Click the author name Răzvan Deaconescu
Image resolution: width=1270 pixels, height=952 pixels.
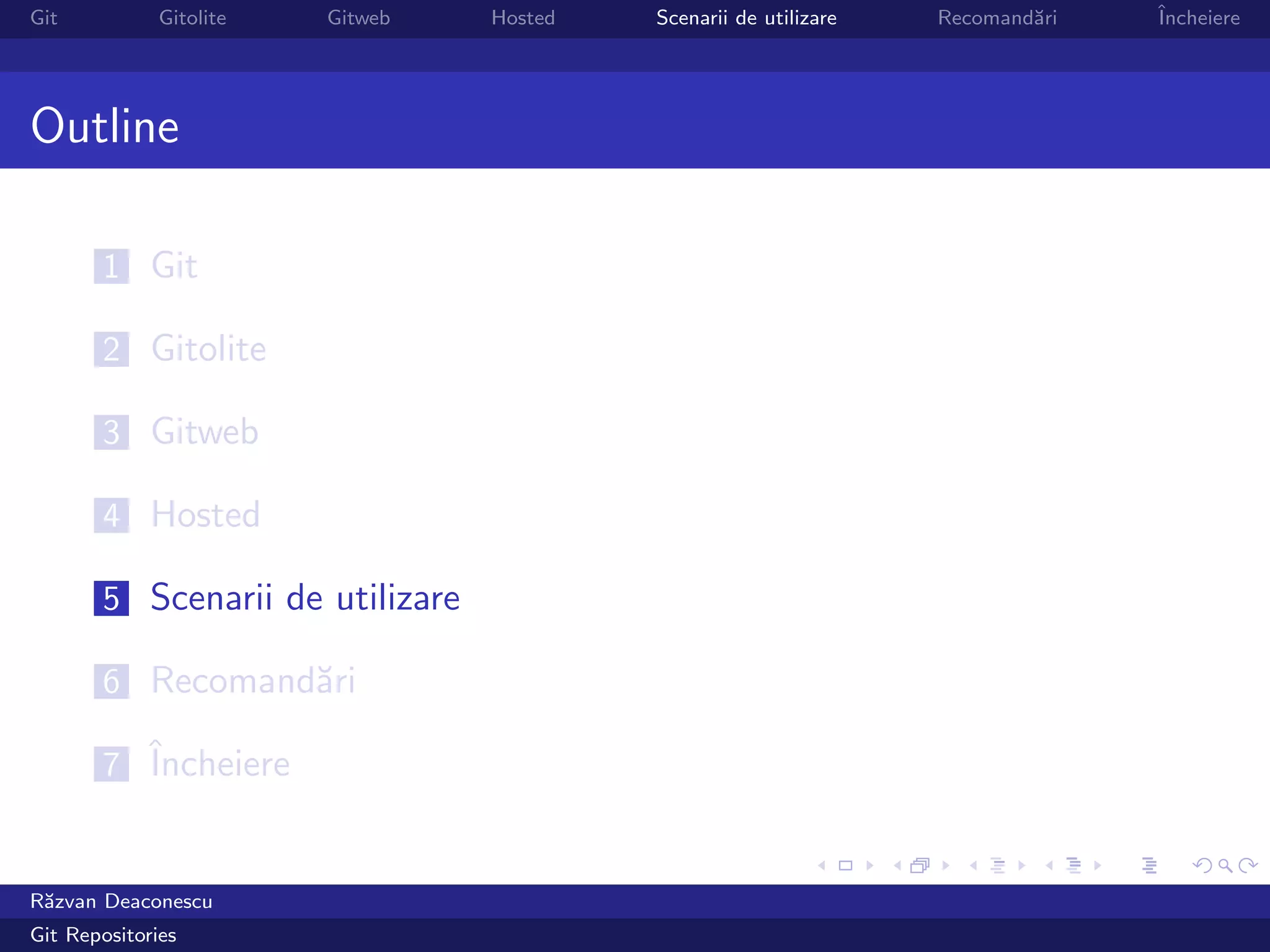click(121, 901)
